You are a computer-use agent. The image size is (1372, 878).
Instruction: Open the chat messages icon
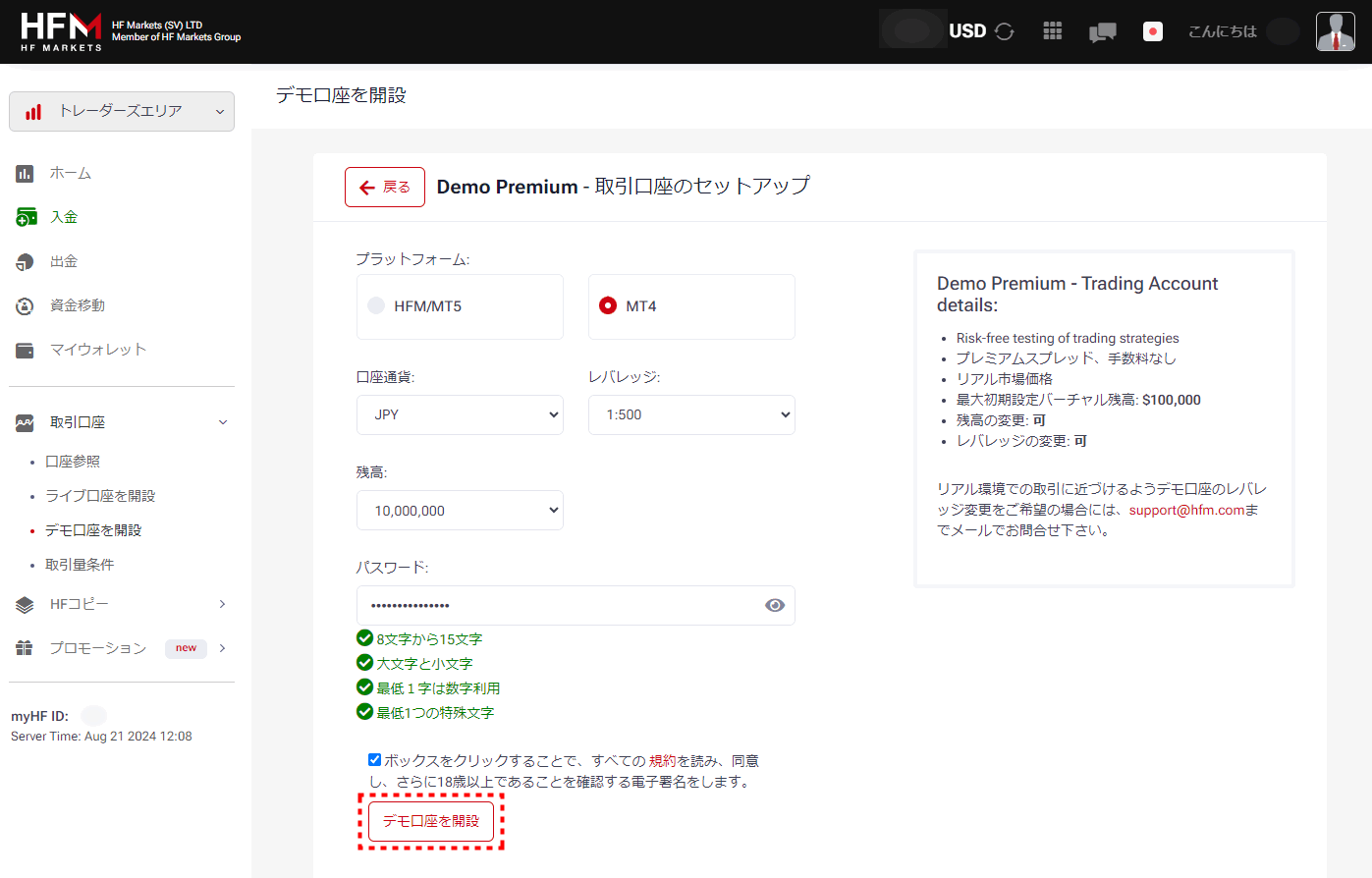[x=1103, y=32]
